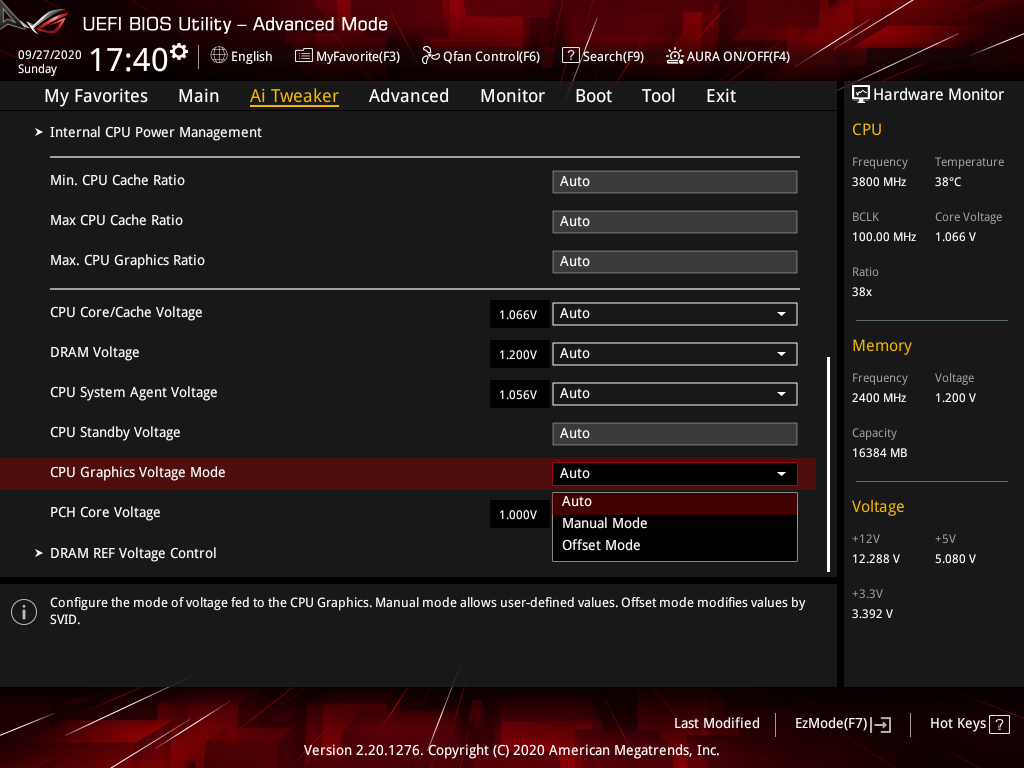This screenshot has width=1024, height=768.
Task: Open CPU System Agent Voltage dropdown
Action: click(675, 394)
